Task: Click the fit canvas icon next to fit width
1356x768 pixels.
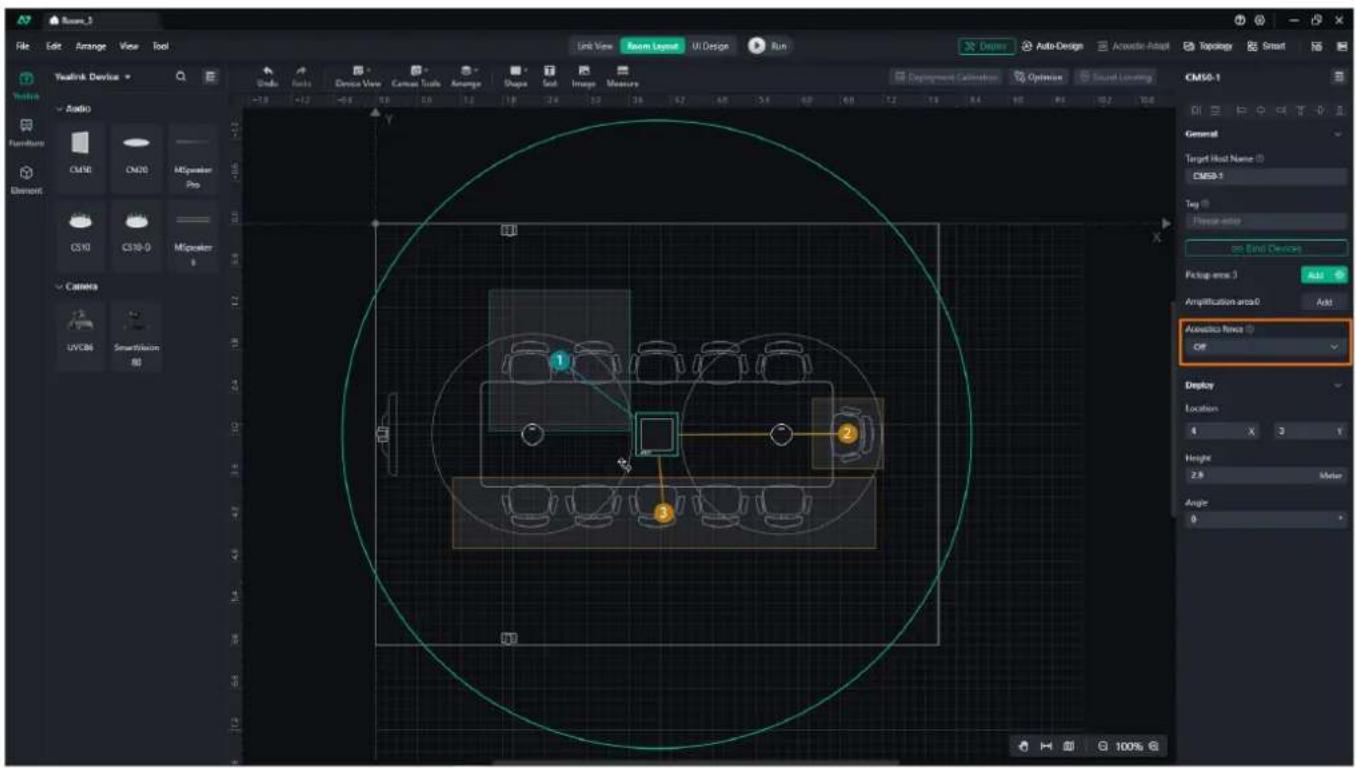Action: [x=1068, y=746]
